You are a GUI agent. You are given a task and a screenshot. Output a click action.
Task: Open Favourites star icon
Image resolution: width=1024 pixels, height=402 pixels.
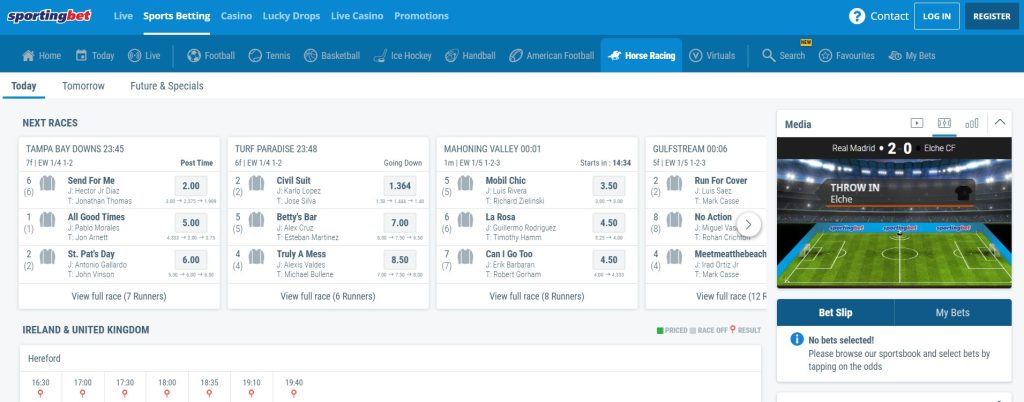click(825, 55)
